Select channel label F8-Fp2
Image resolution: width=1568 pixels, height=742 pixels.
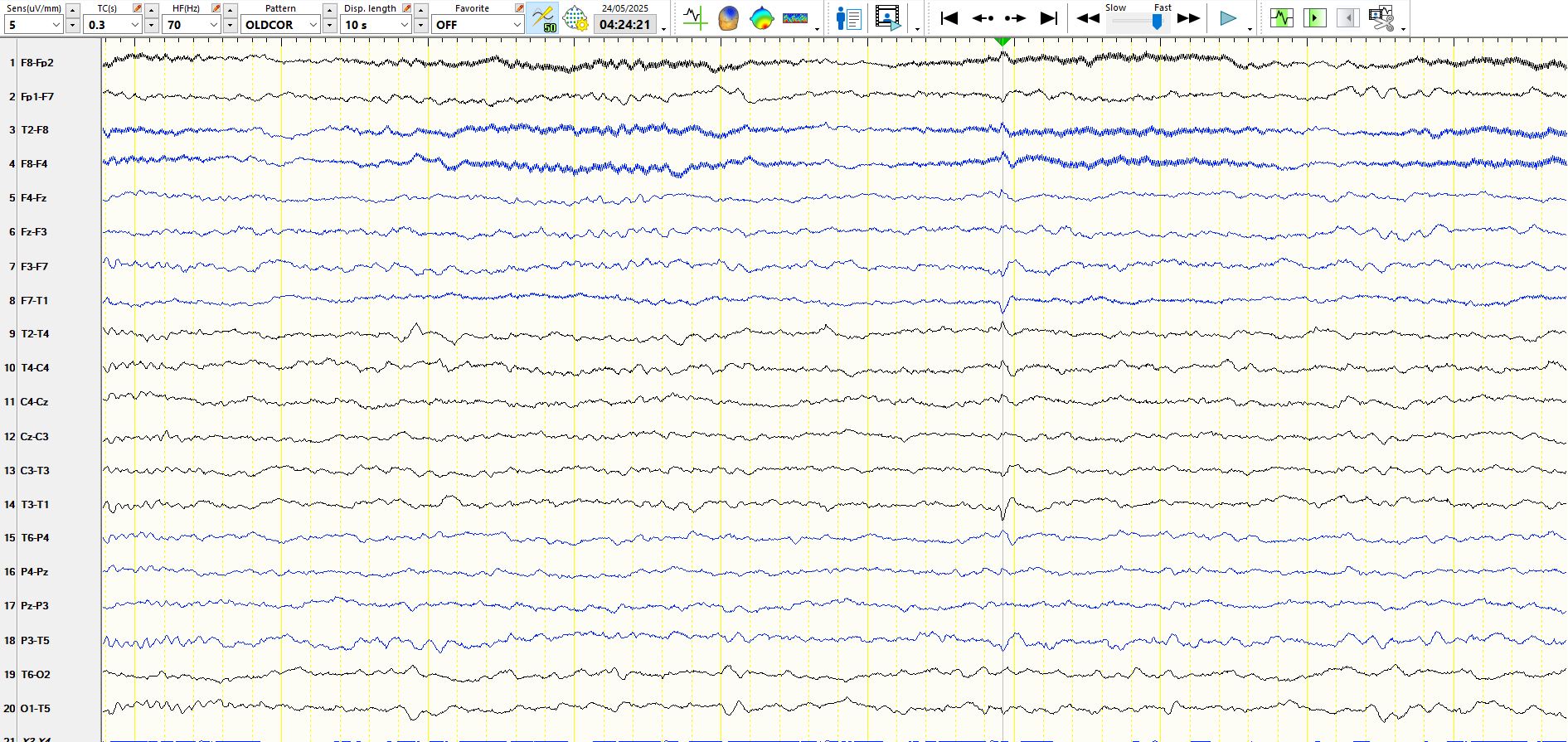tap(36, 62)
